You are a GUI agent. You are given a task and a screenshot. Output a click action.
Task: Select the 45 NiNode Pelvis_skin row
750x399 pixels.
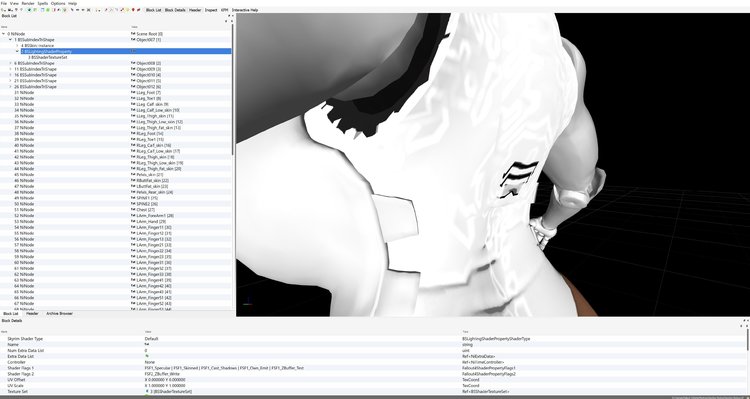pos(116,175)
